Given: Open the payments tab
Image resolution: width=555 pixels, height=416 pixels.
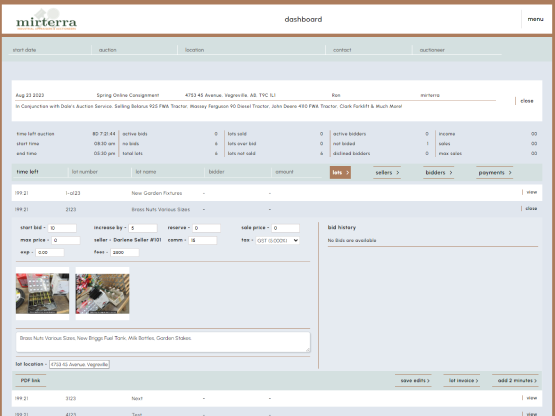Looking at the screenshot, I should coord(494,172).
